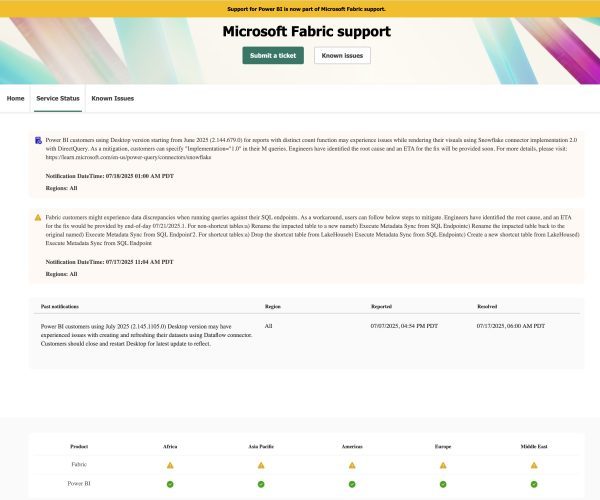
Task: Open the learn.microsoft.com Snowflake connector link
Action: click(x=128, y=157)
